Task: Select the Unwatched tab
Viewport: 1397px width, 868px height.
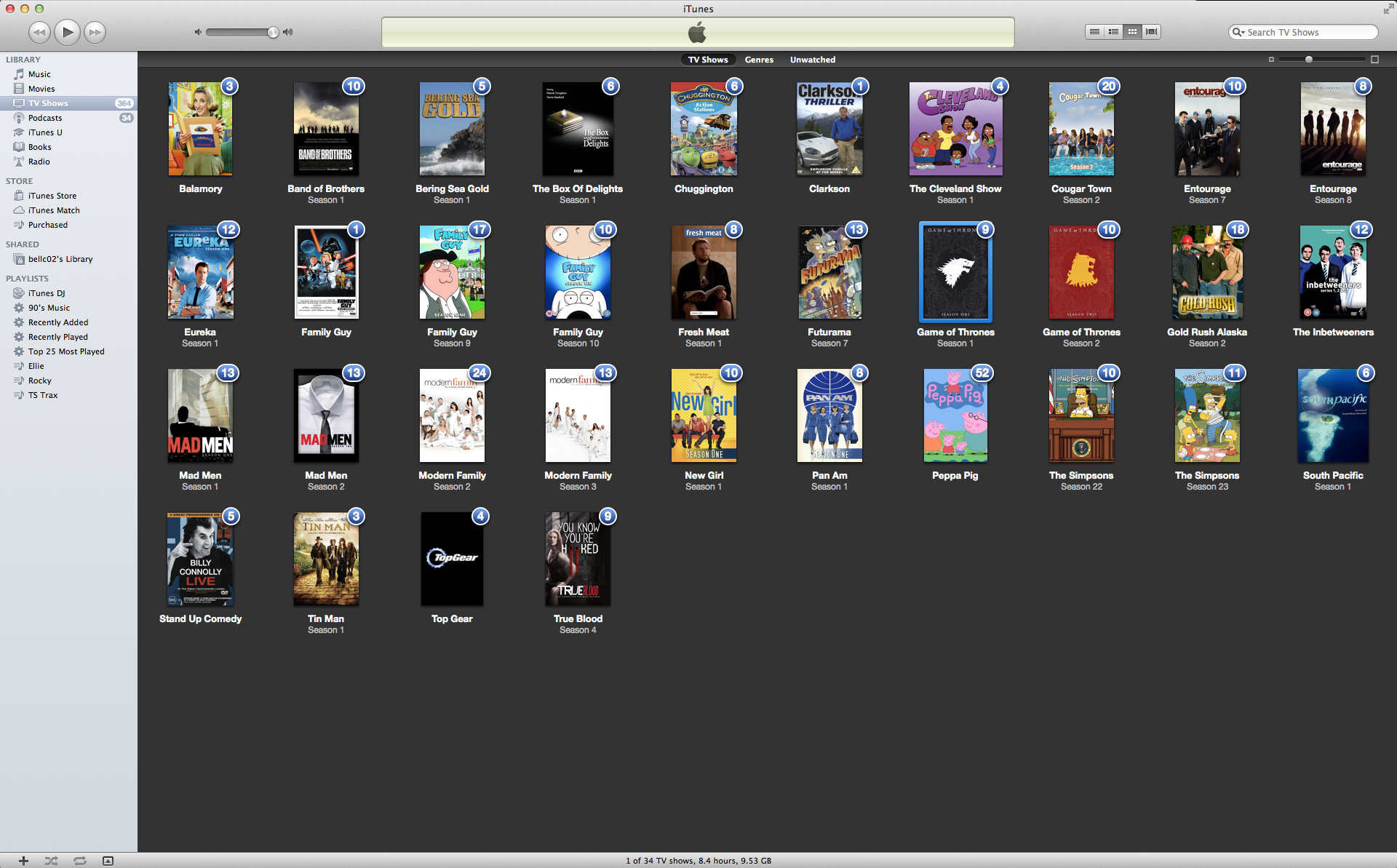Action: (812, 60)
